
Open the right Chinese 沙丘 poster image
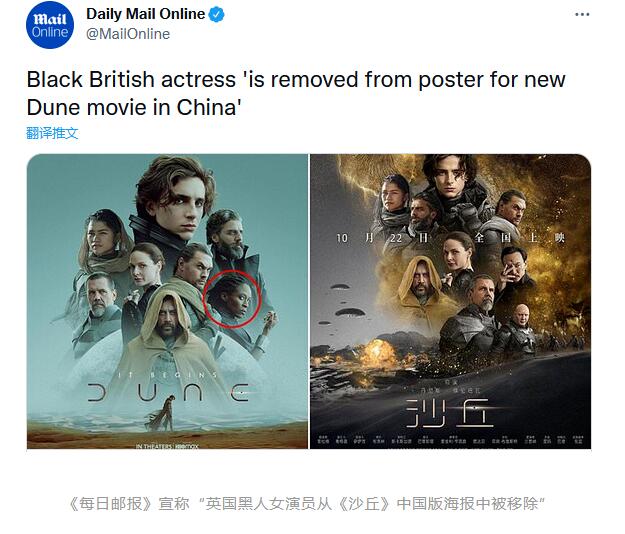[450, 301]
